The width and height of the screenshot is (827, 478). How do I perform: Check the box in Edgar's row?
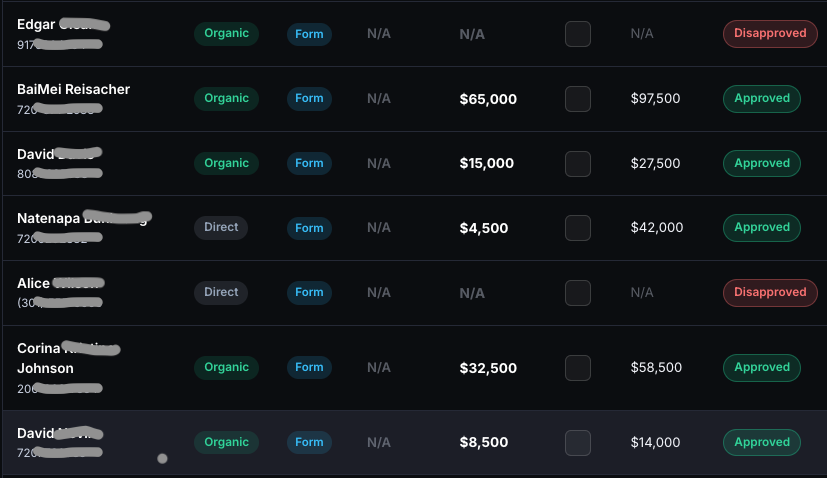click(x=578, y=34)
